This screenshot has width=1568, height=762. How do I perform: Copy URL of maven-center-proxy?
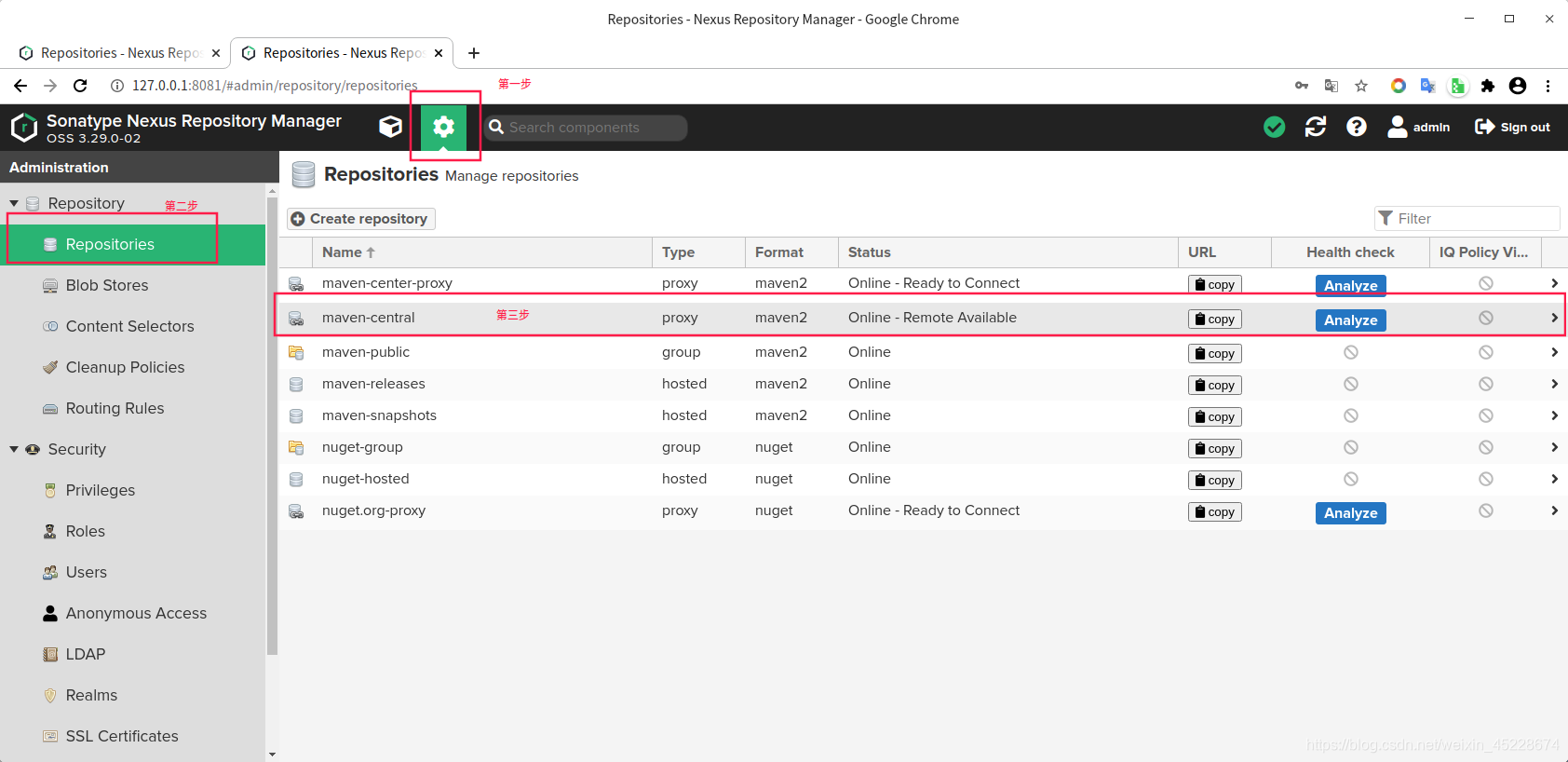click(x=1214, y=284)
